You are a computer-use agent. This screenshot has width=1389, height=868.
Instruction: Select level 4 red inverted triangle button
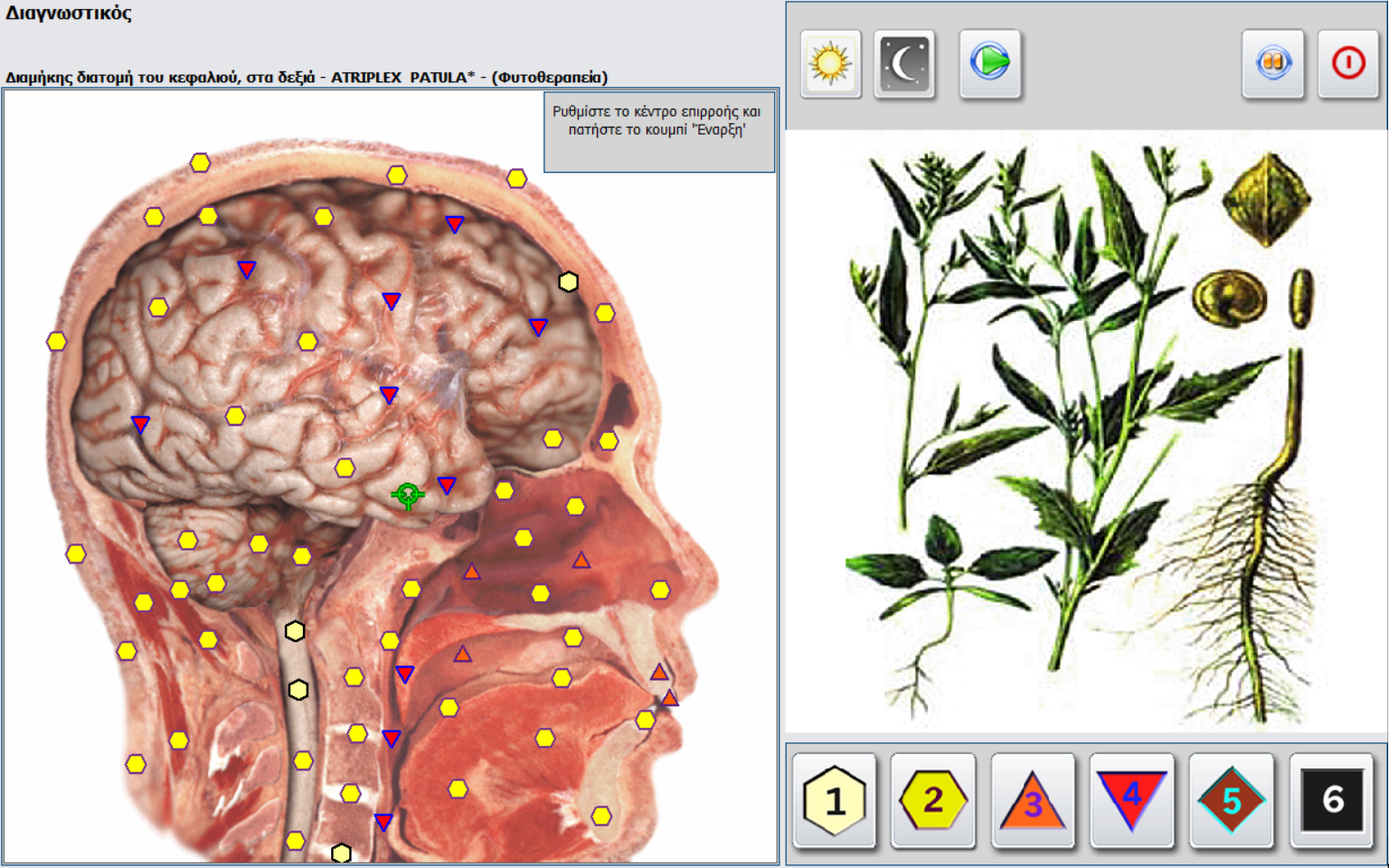pyautogui.click(x=1132, y=800)
